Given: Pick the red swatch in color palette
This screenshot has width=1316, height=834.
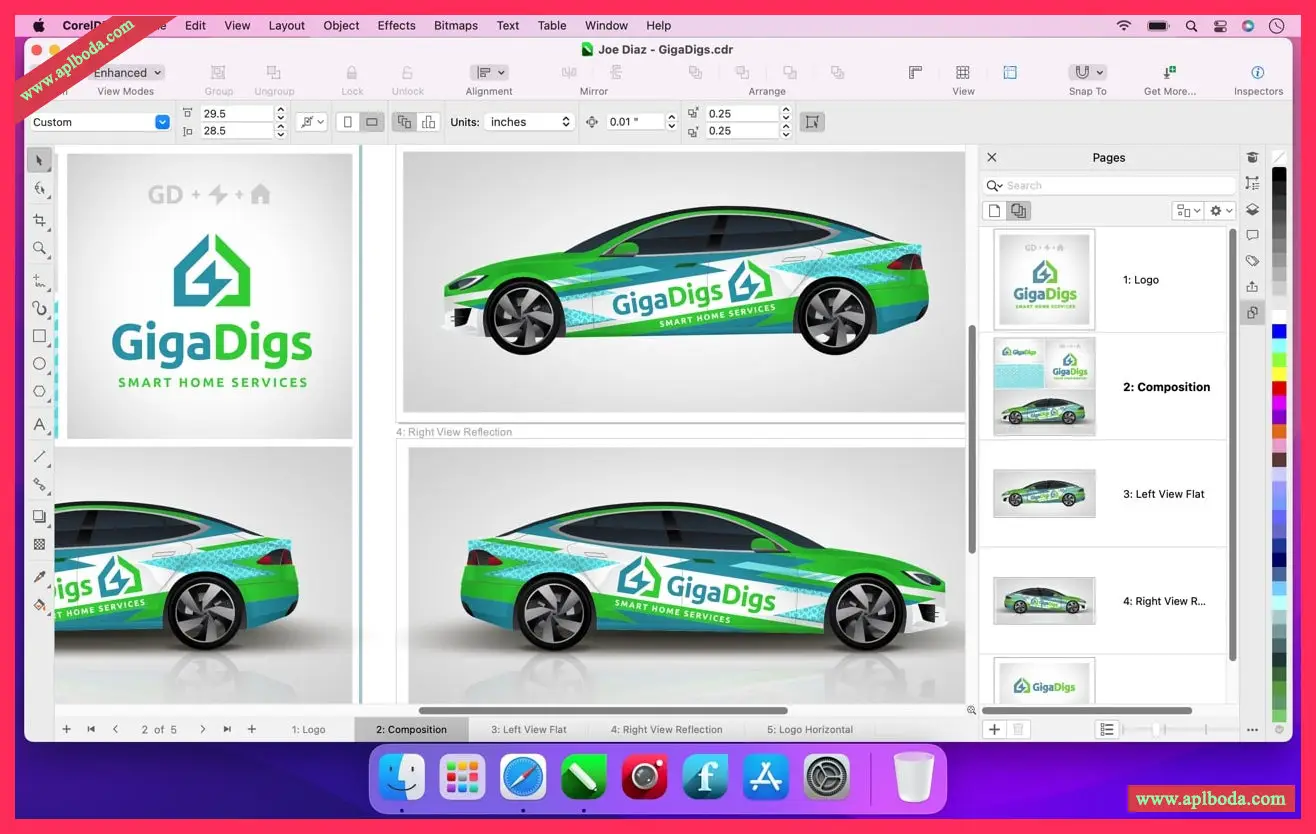Looking at the screenshot, I should click(1279, 388).
